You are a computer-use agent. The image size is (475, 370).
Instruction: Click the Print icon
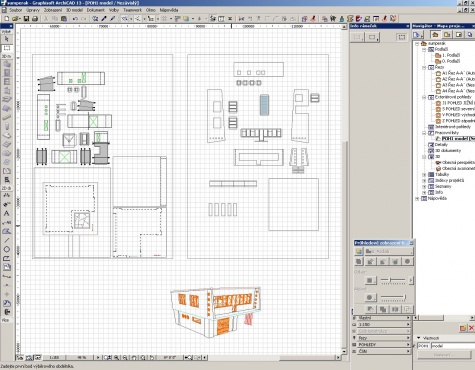(x=35, y=19)
